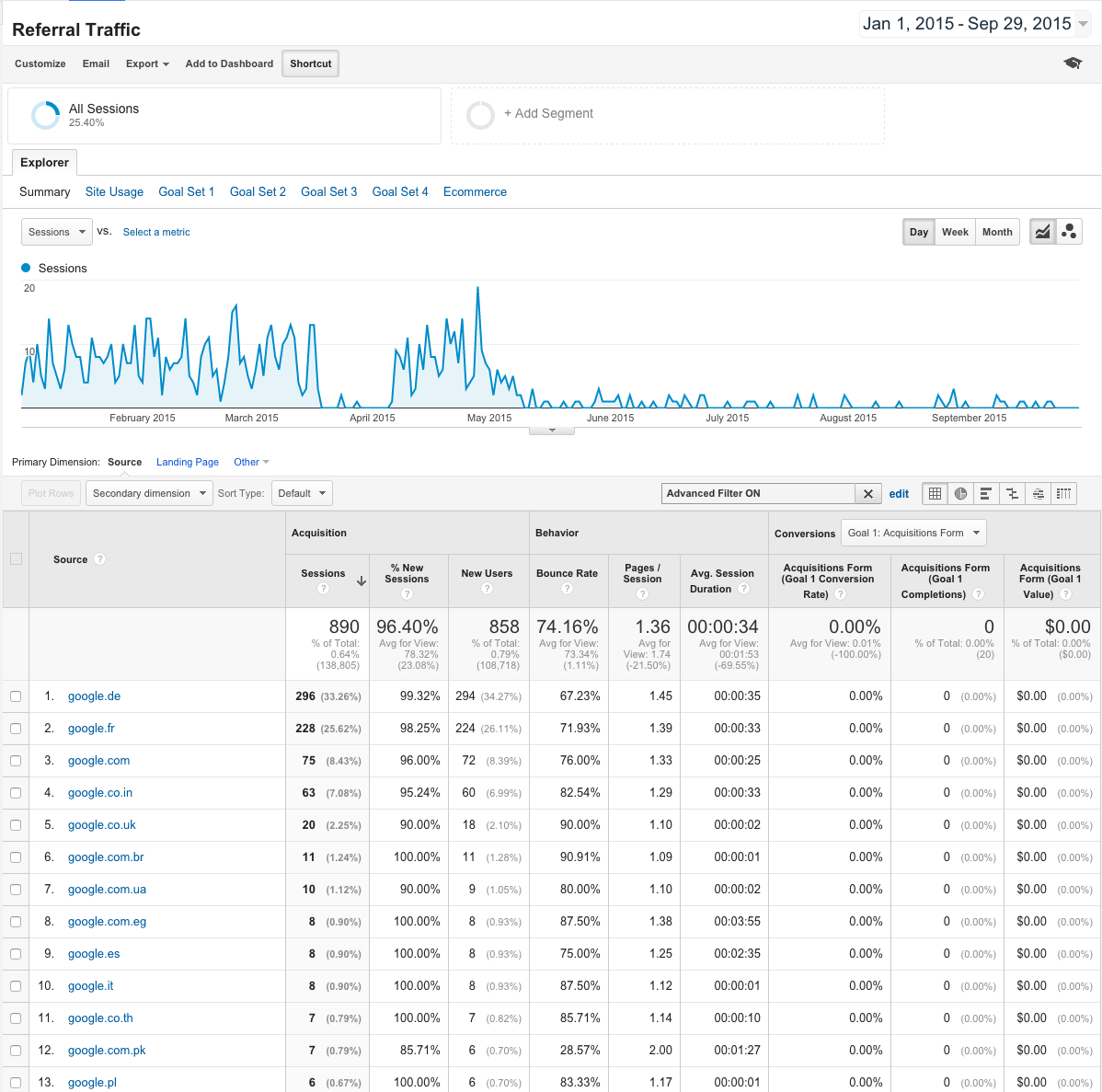Open the google.fr source link
Screen dimensions: 1102x1092
click(91, 728)
